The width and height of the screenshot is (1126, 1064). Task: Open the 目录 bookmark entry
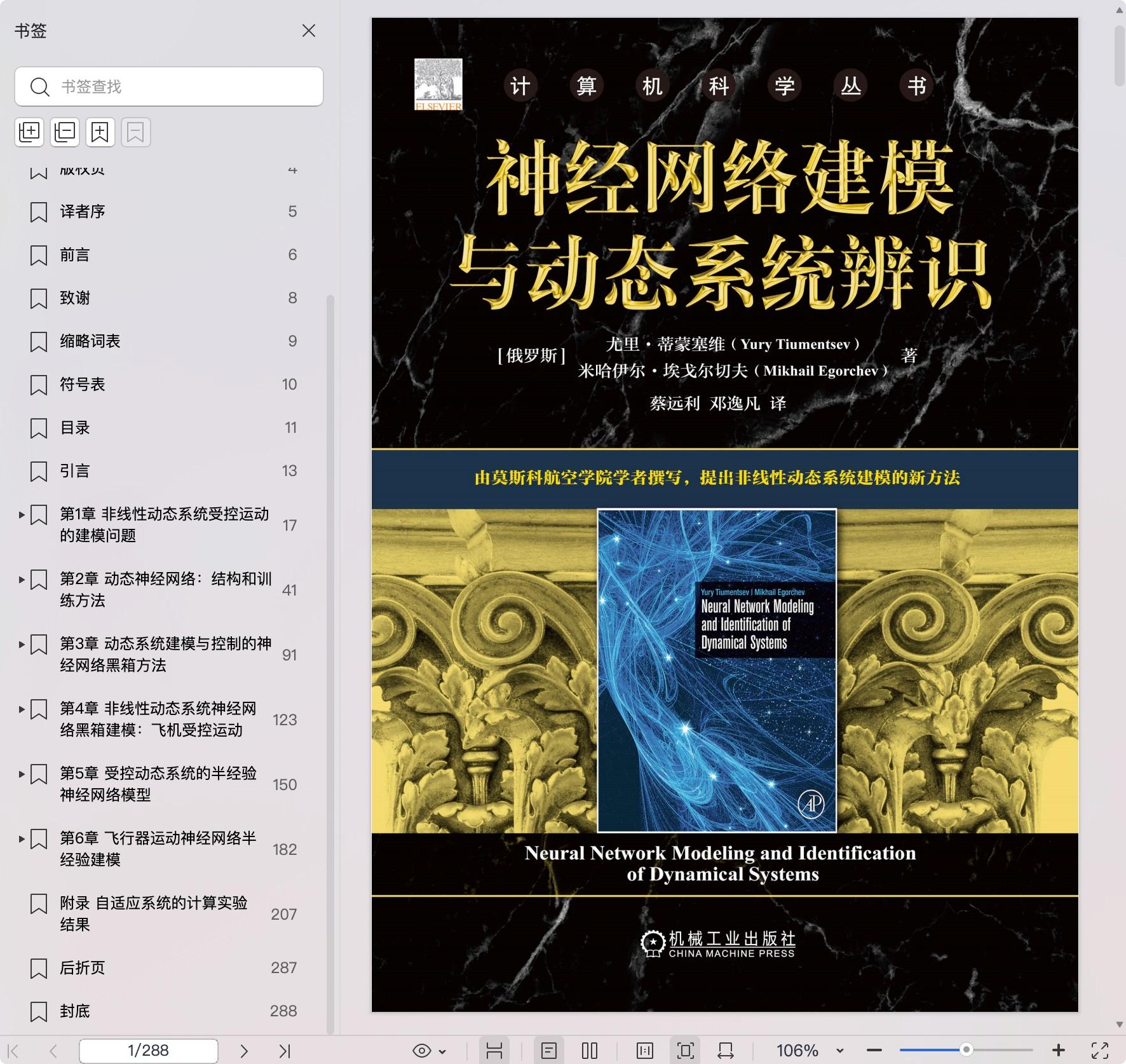[x=76, y=428]
